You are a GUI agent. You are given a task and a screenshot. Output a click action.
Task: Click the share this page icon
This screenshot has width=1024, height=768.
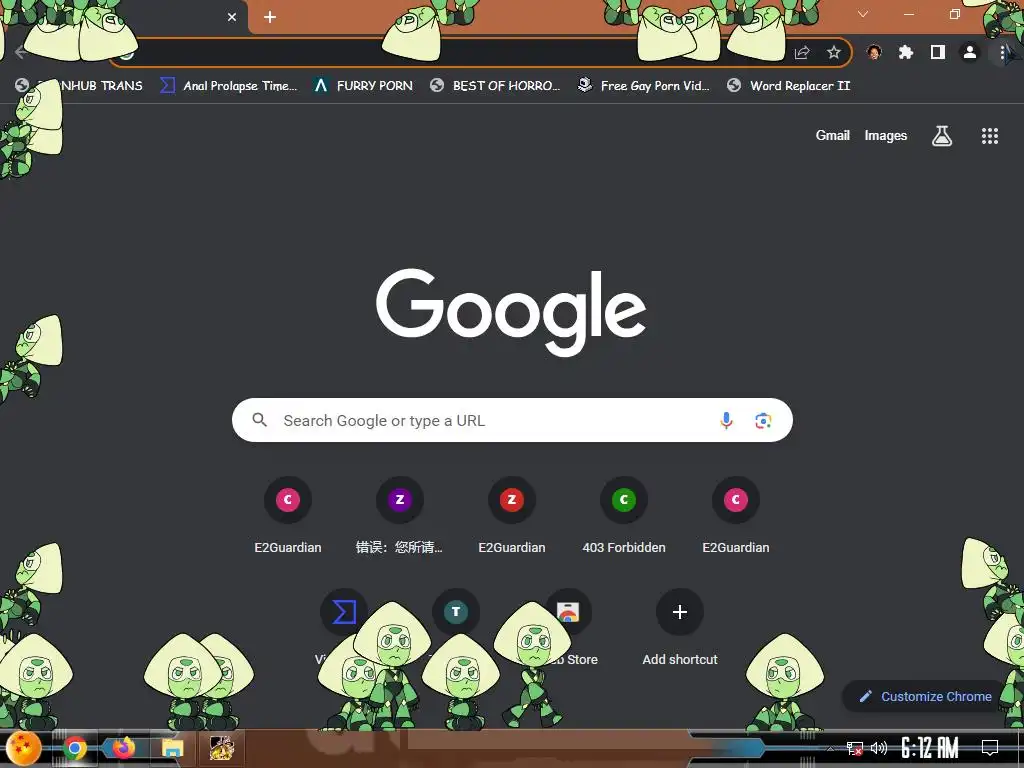(802, 52)
